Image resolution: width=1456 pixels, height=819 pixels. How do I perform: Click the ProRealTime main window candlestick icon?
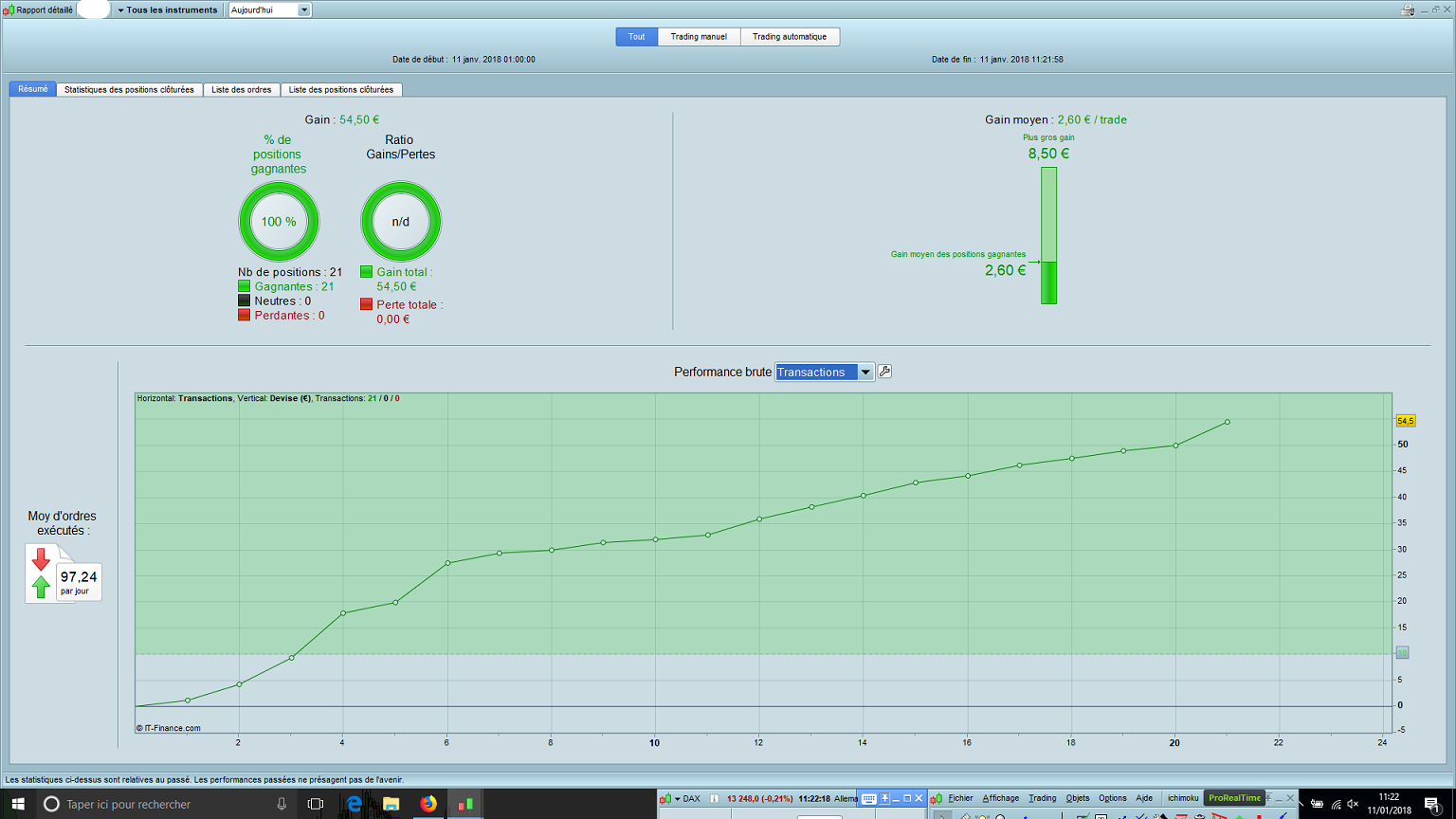pos(937,798)
